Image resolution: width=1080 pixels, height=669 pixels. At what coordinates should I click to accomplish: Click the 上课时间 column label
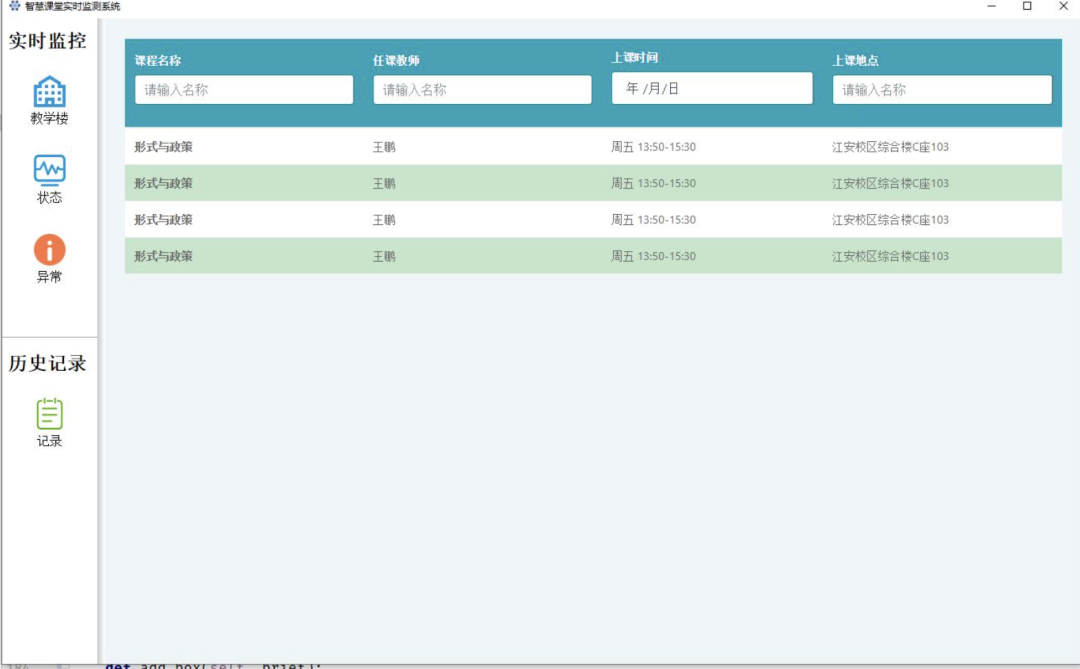[634, 58]
